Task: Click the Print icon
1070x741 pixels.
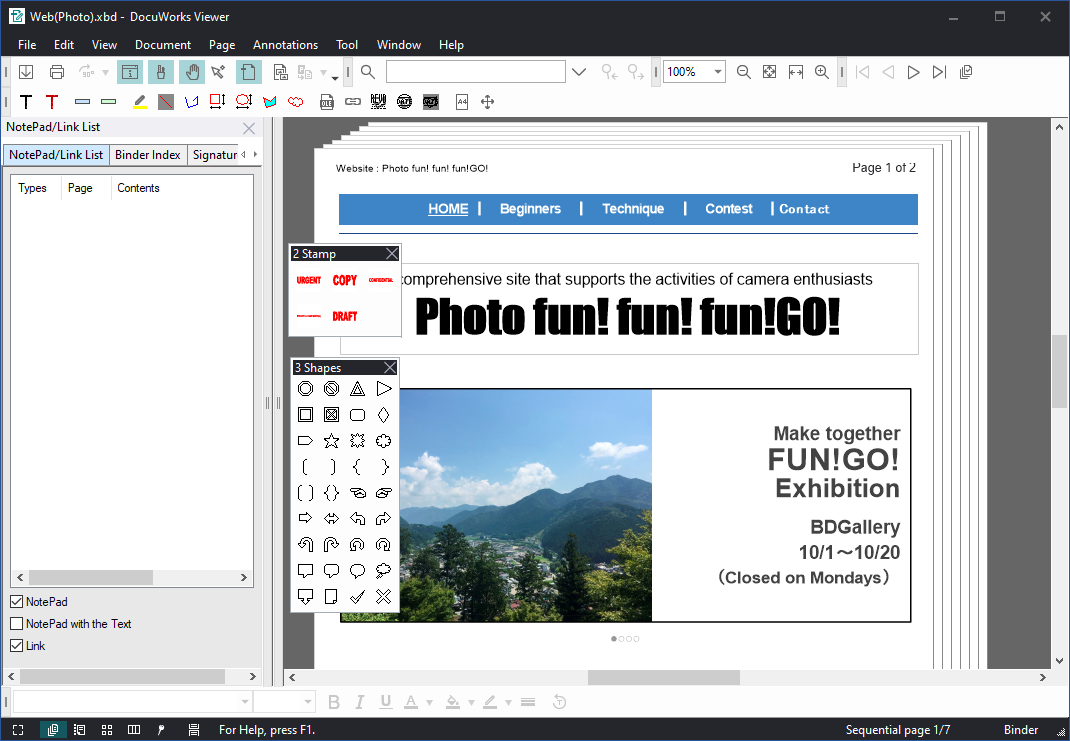Action: click(x=57, y=72)
